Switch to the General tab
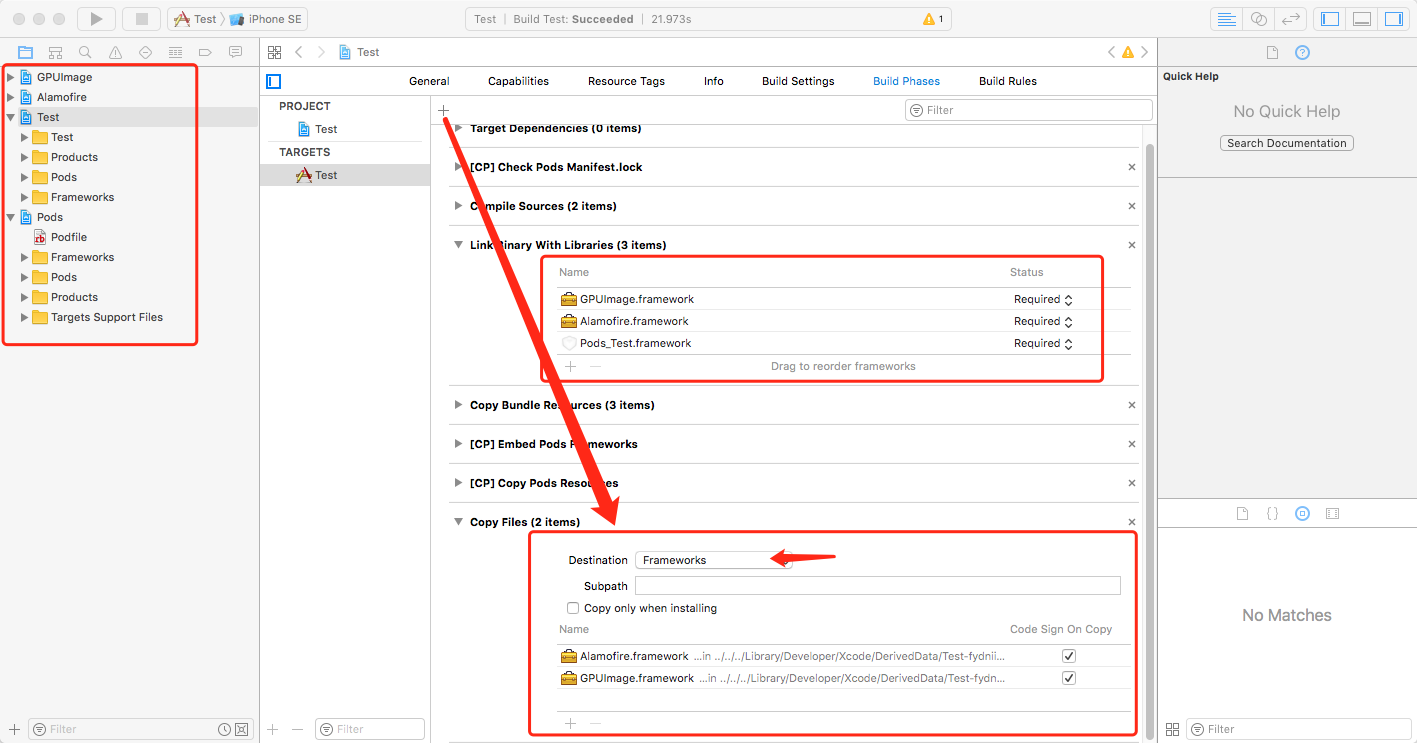Image resolution: width=1417 pixels, height=743 pixels. (429, 81)
